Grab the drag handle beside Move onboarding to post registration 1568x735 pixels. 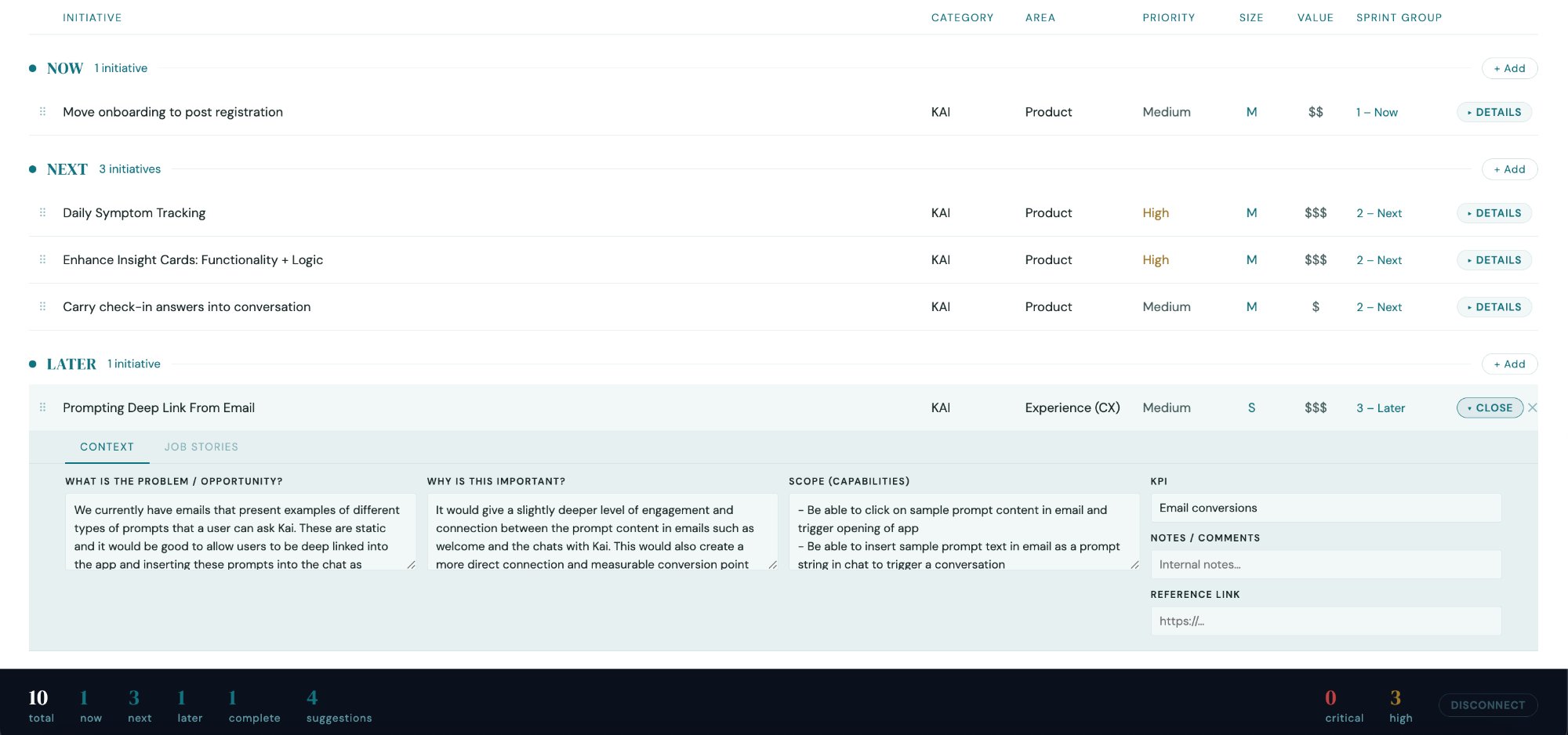click(43, 111)
